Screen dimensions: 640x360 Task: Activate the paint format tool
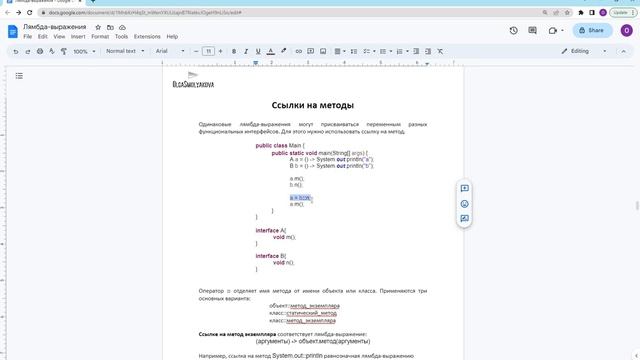[64, 51]
